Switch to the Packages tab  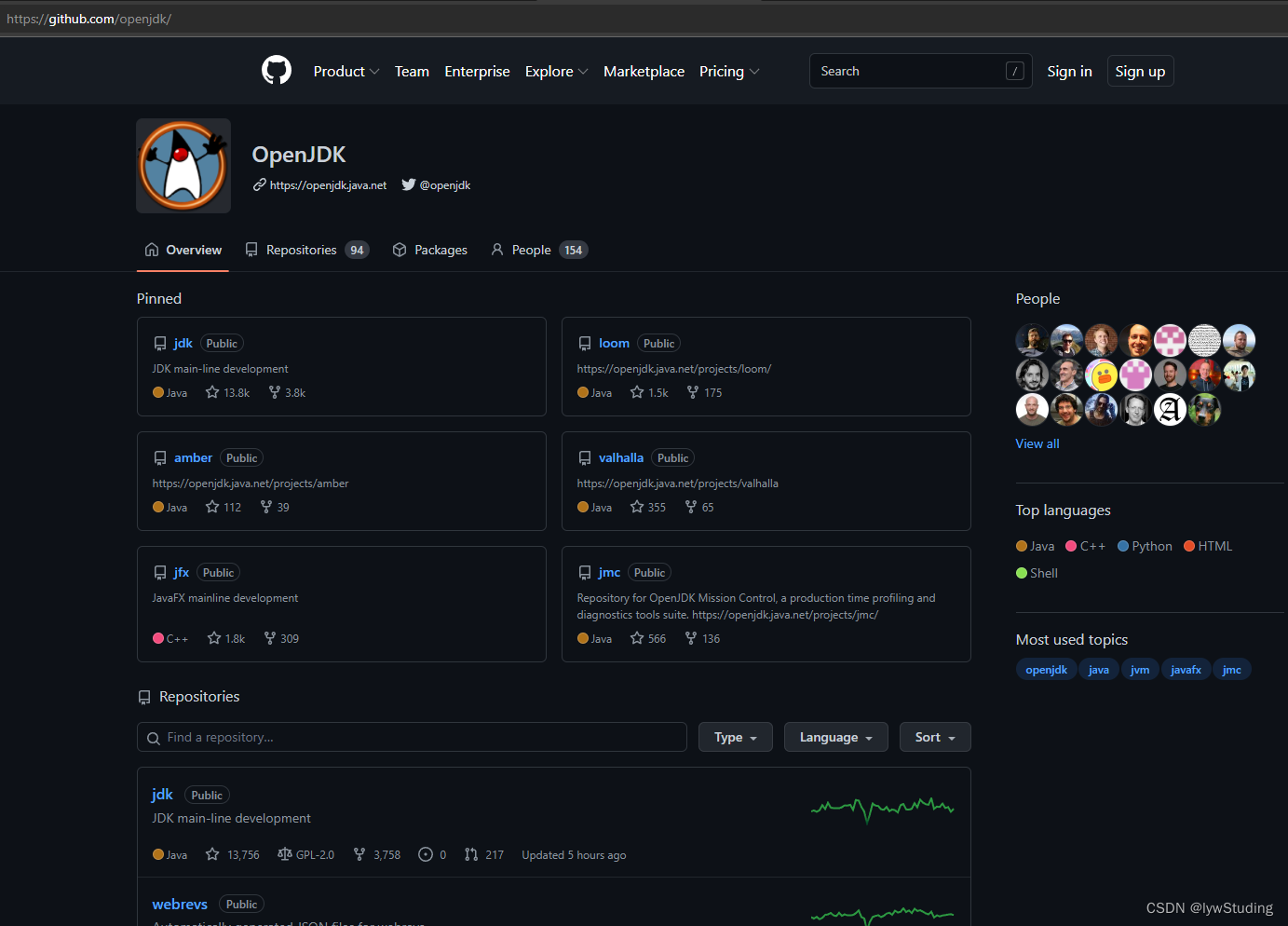coord(430,250)
